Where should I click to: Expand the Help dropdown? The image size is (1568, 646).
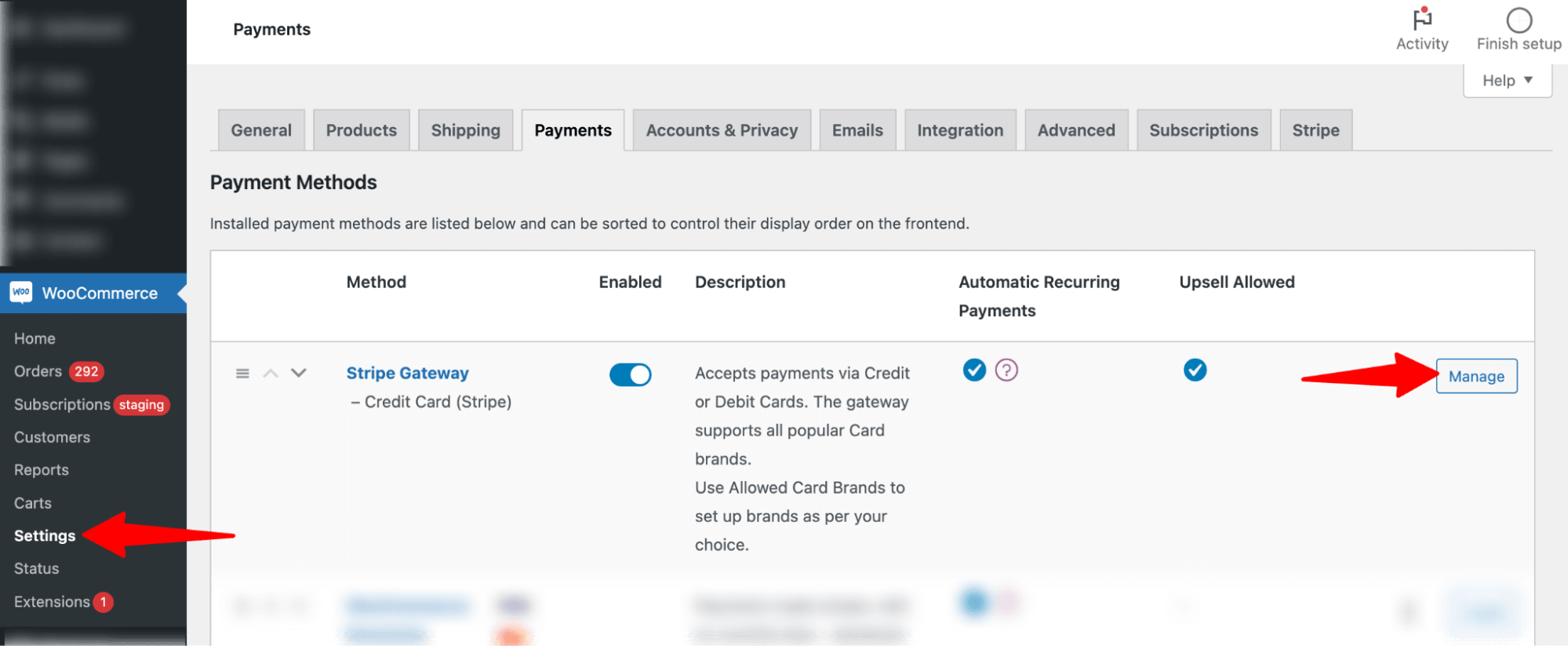coord(1507,81)
